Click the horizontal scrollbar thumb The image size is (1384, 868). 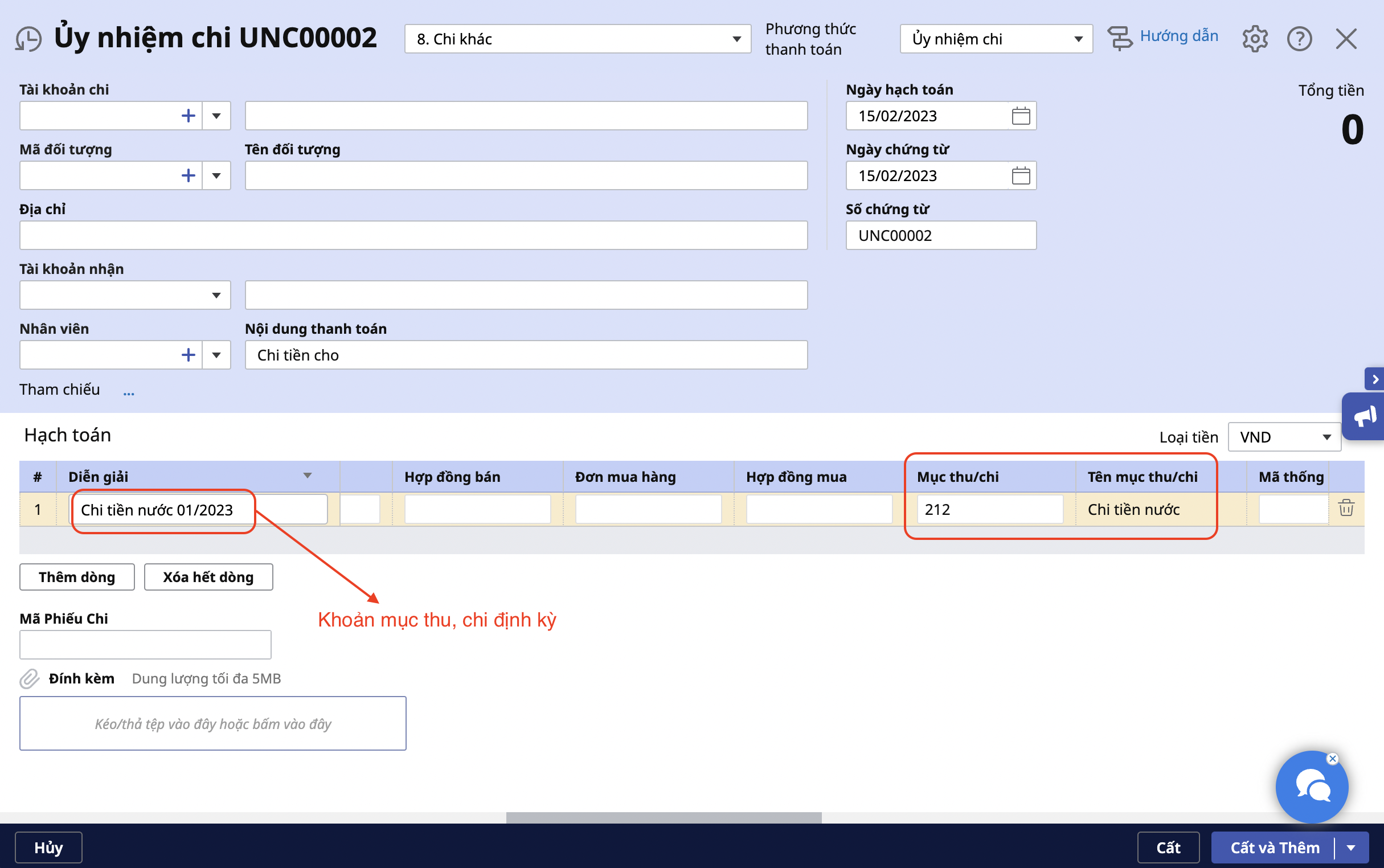pos(664,817)
